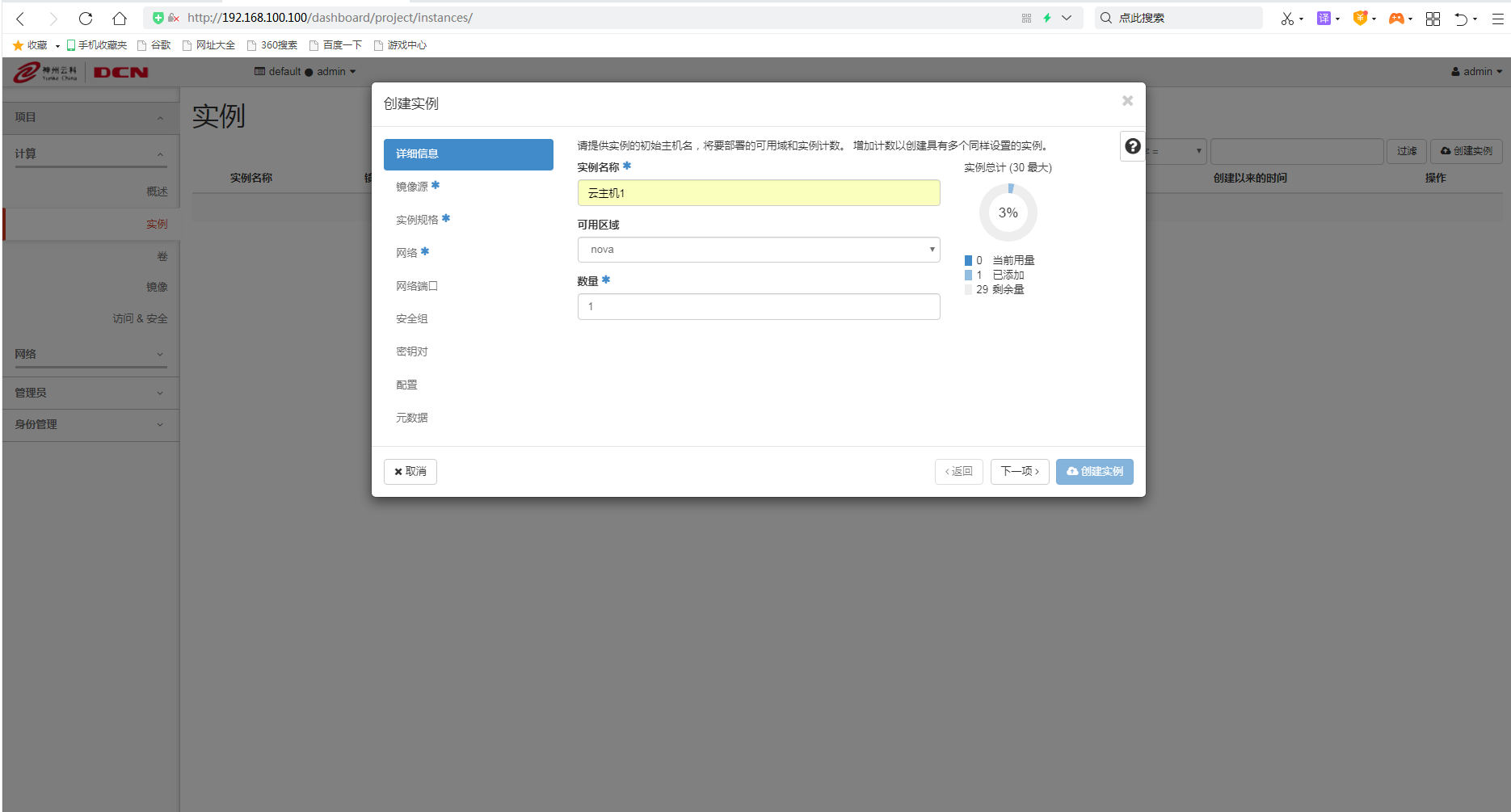The height and width of the screenshot is (812, 1511).
Task: Open the admin user menu at top right
Action: (x=1476, y=72)
